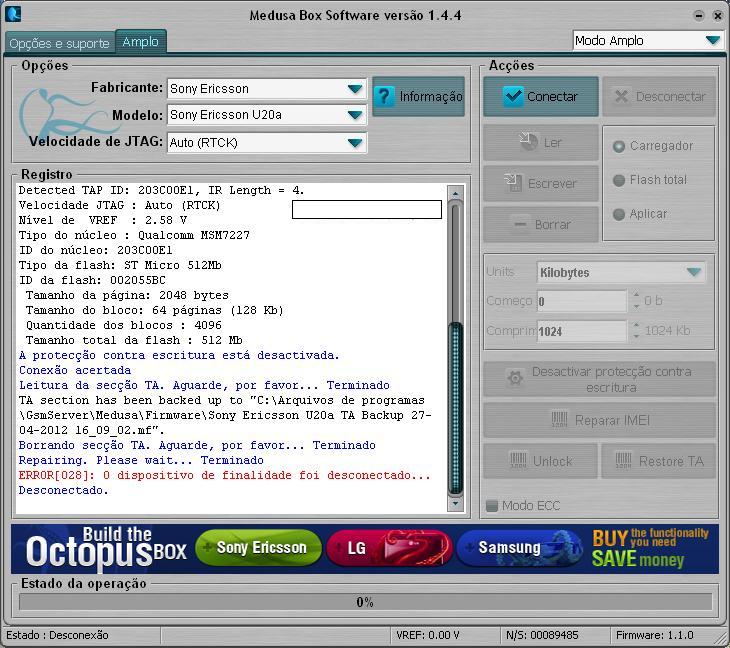The height and width of the screenshot is (648, 730).
Task: Click the BUY functionality SAVE money banner
Action: (x=650, y=548)
